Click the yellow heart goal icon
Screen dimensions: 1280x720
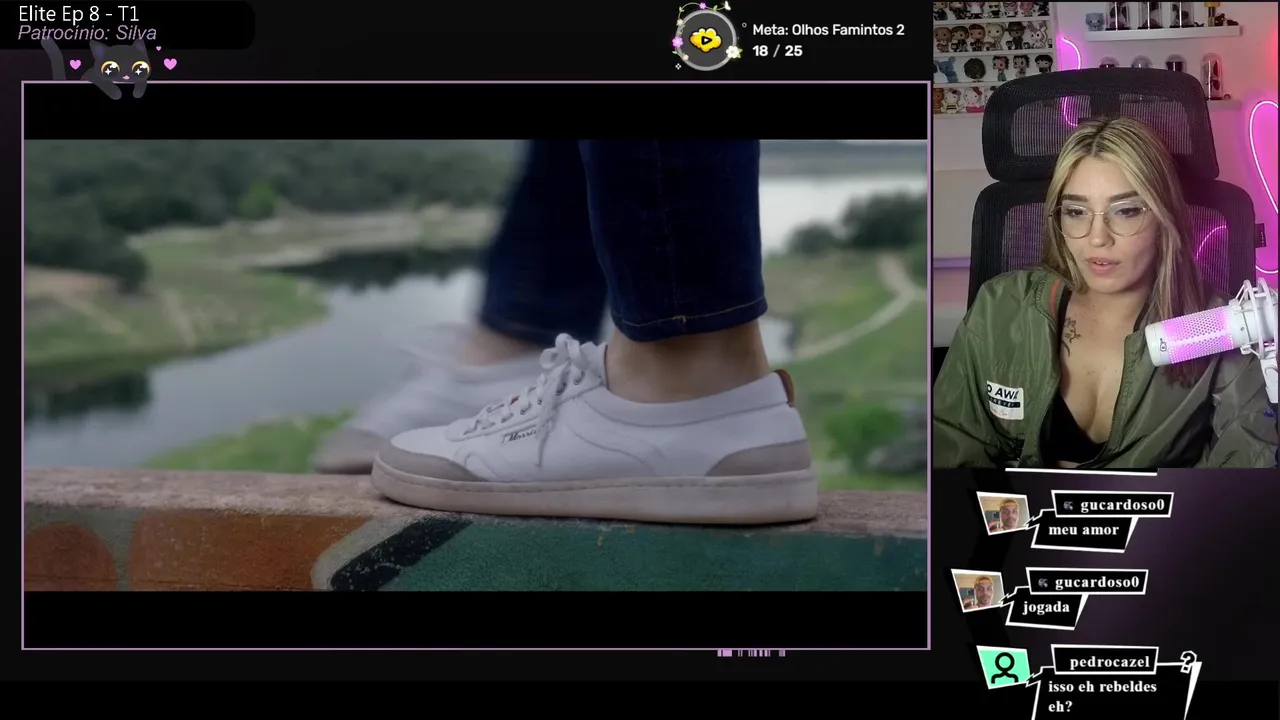pyautogui.click(x=706, y=40)
